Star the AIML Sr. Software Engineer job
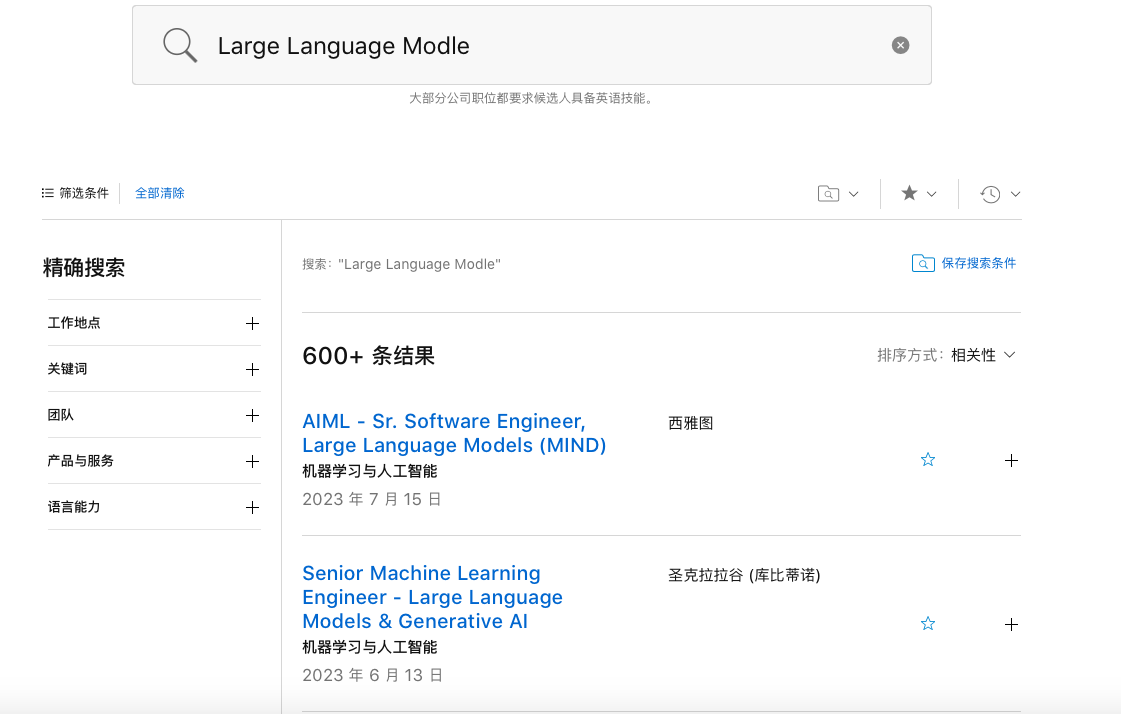1121x714 pixels. click(928, 459)
